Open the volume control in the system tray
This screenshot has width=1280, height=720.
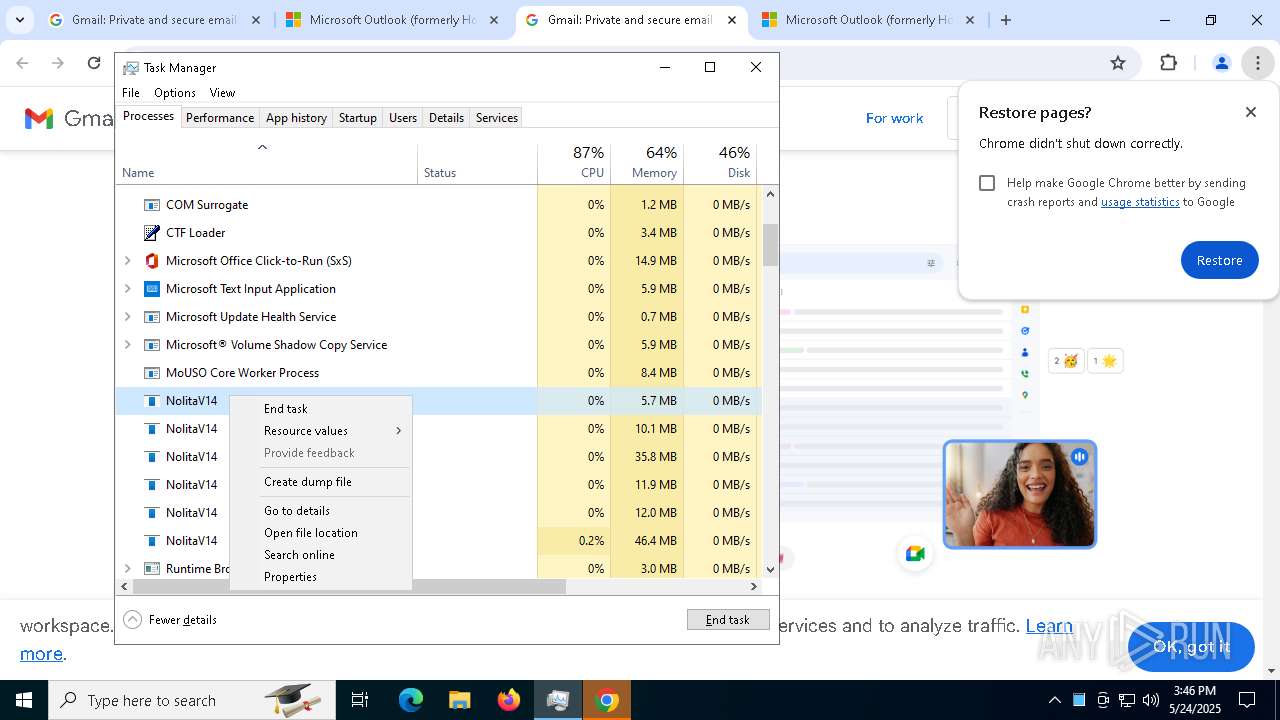[1151, 700]
